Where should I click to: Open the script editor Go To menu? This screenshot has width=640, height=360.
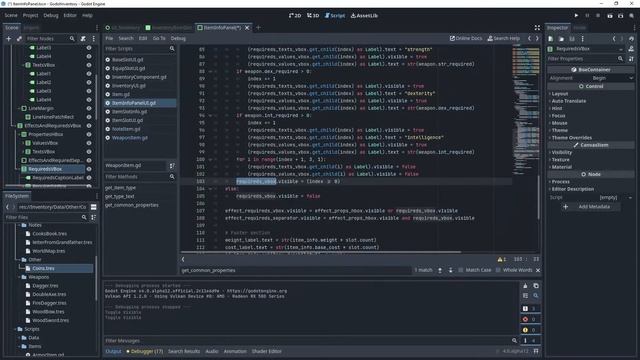click(159, 38)
